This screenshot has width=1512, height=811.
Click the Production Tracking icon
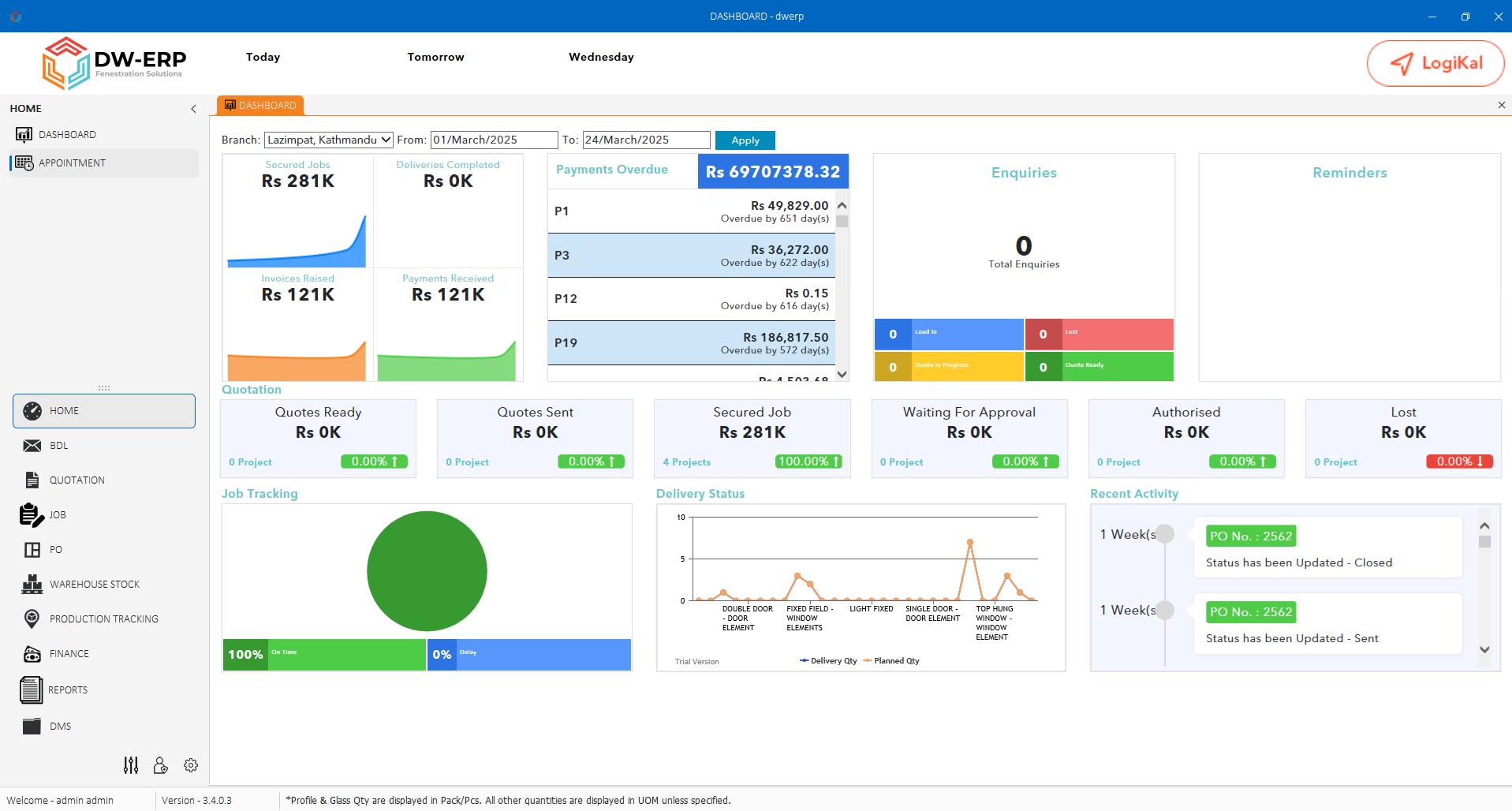(32, 619)
